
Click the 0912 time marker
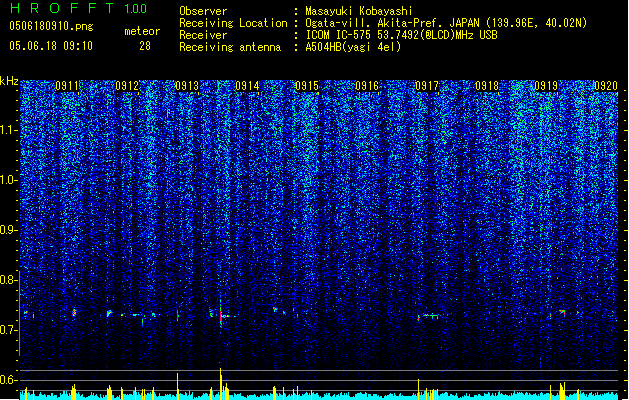tap(127, 86)
